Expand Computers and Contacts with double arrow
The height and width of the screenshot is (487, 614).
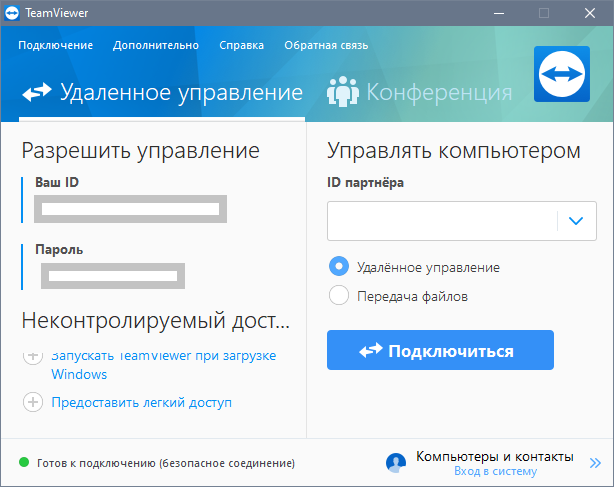tap(595, 463)
